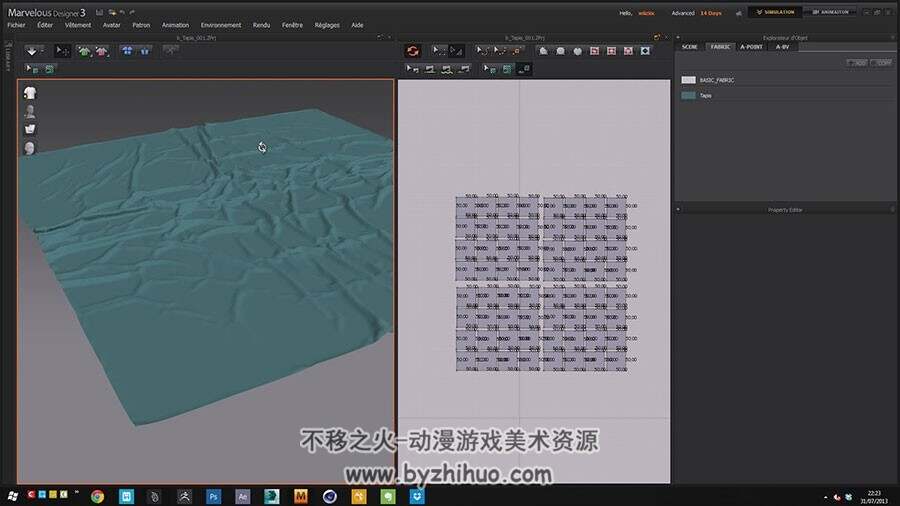Image resolution: width=900 pixels, height=506 pixels.
Task: Click the blue-white square tool at toolbar end
Action: pyautogui.click(x=645, y=51)
